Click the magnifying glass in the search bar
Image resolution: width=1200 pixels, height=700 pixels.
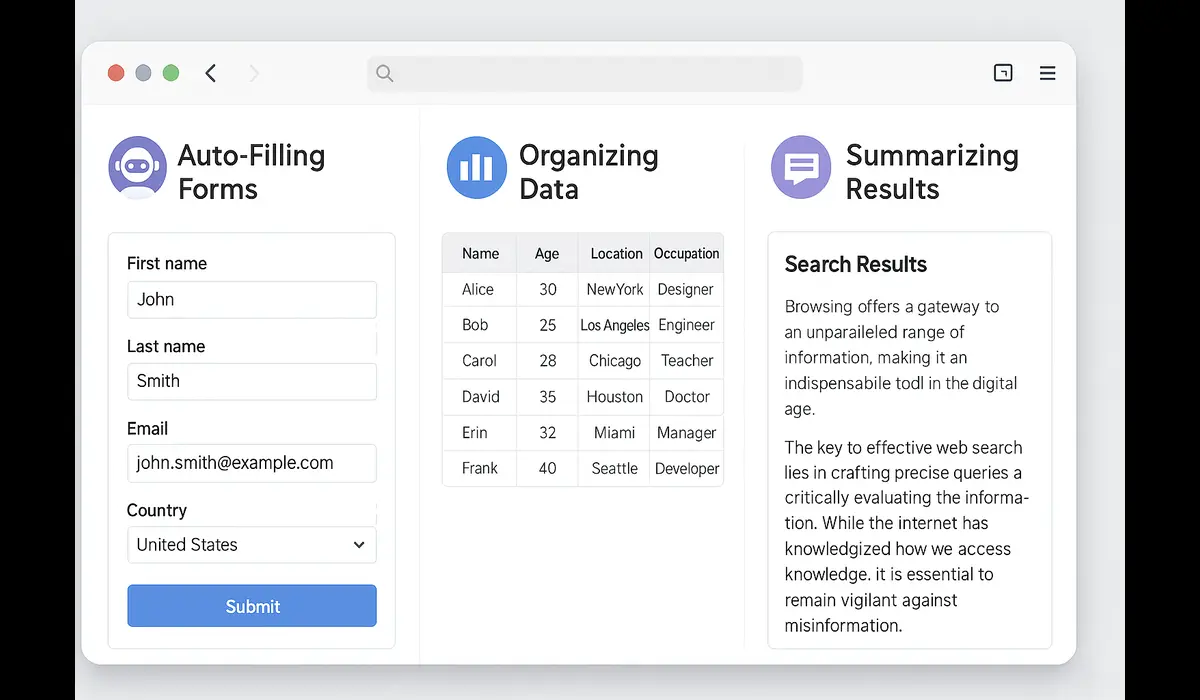[x=385, y=73]
